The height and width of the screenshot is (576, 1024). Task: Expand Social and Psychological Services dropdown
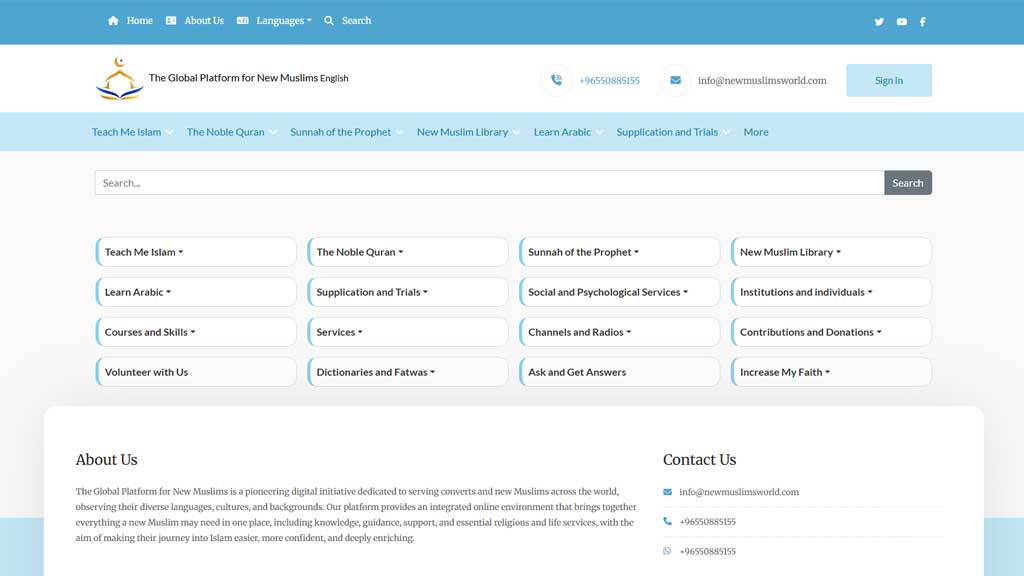(608, 292)
